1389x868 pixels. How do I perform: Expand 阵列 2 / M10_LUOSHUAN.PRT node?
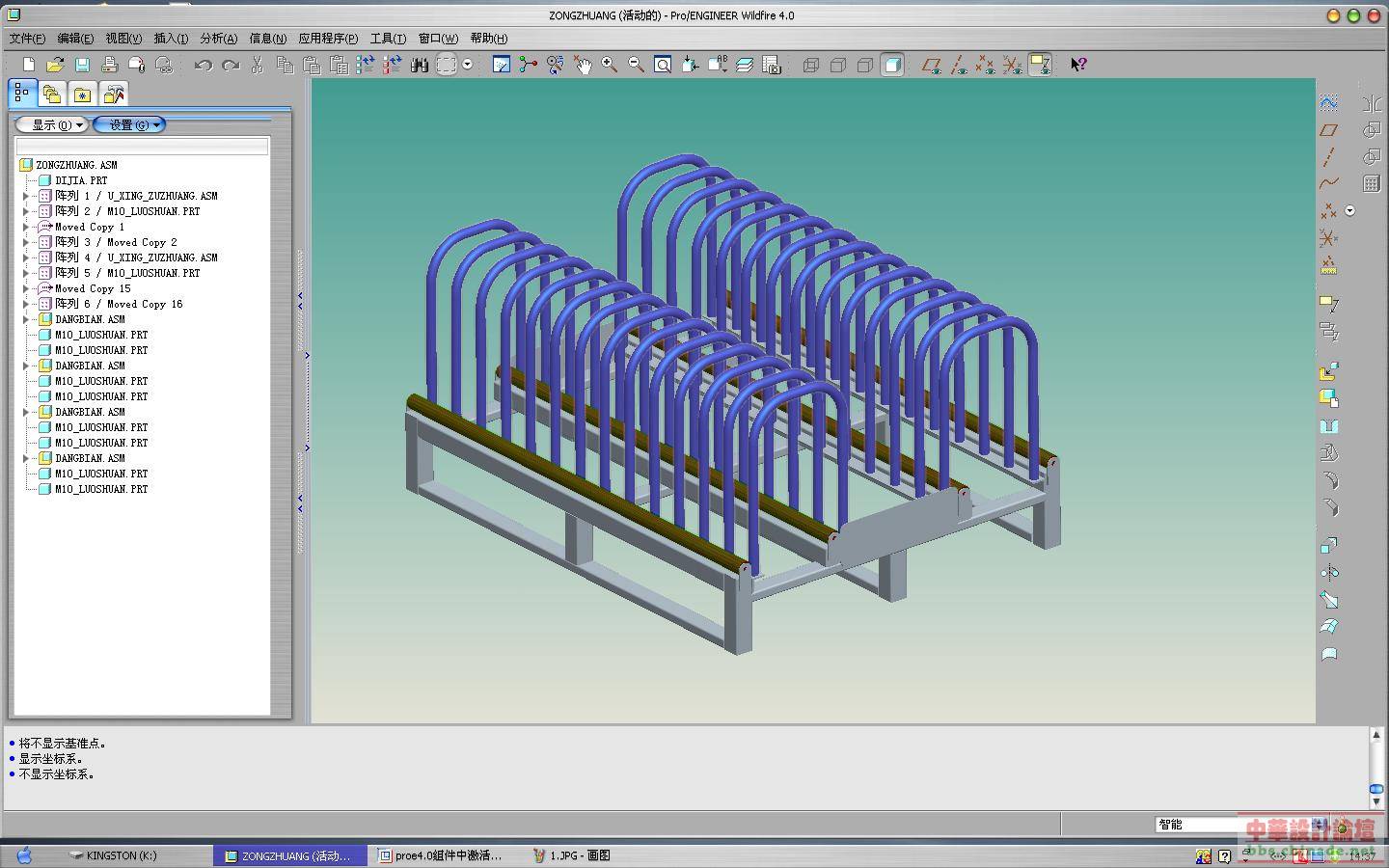26,211
